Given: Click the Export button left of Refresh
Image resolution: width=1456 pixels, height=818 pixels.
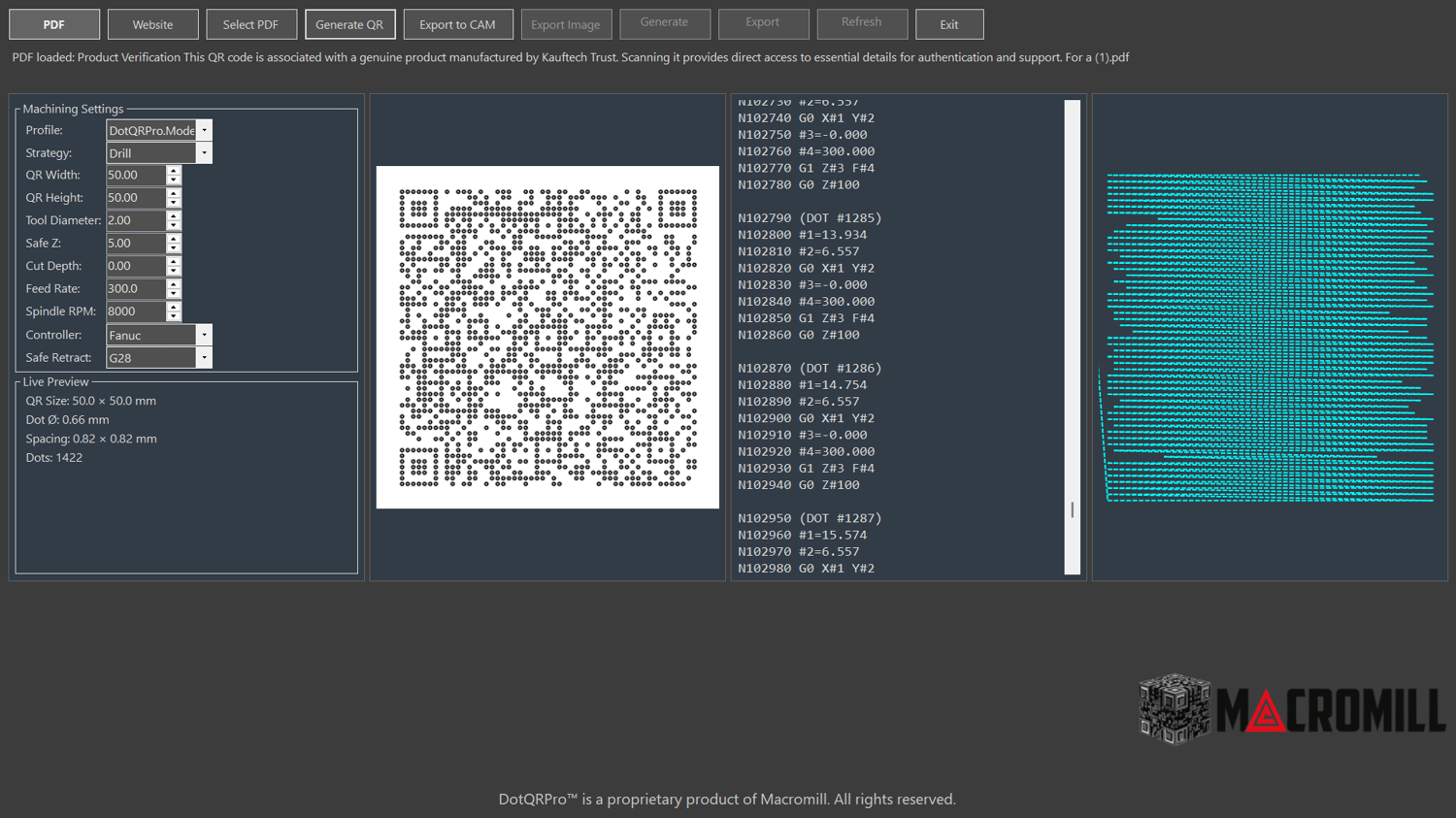Looking at the screenshot, I should 763,23.
